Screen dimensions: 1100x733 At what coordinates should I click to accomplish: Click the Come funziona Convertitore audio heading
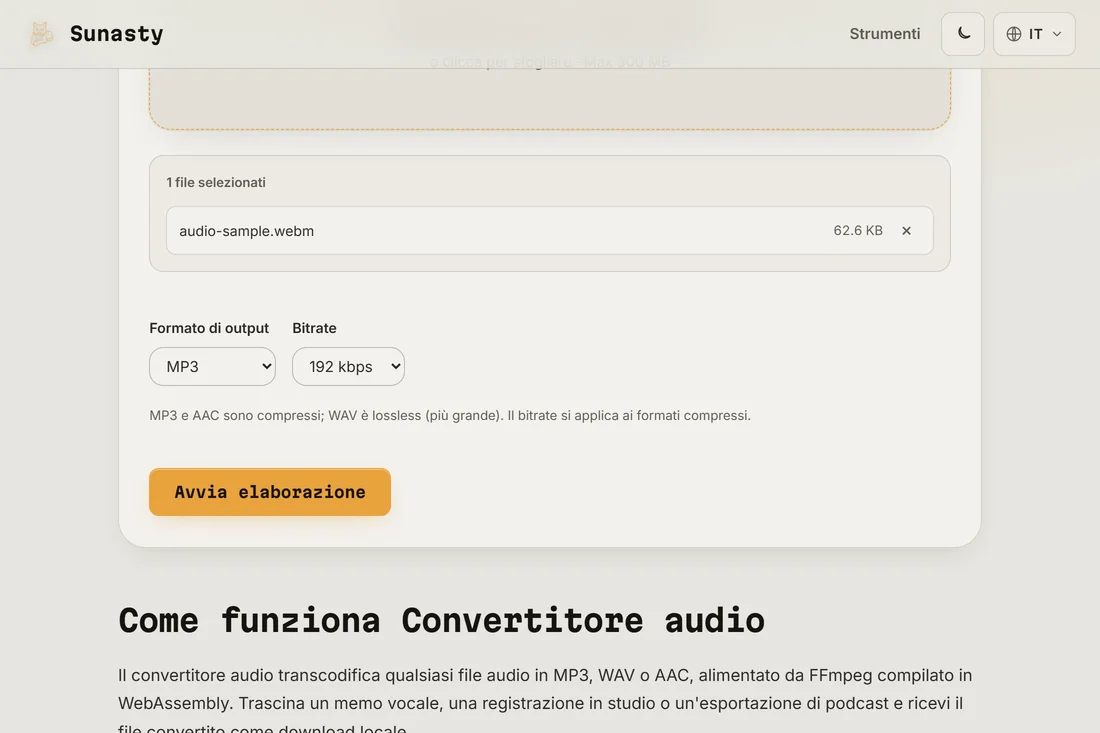(441, 620)
